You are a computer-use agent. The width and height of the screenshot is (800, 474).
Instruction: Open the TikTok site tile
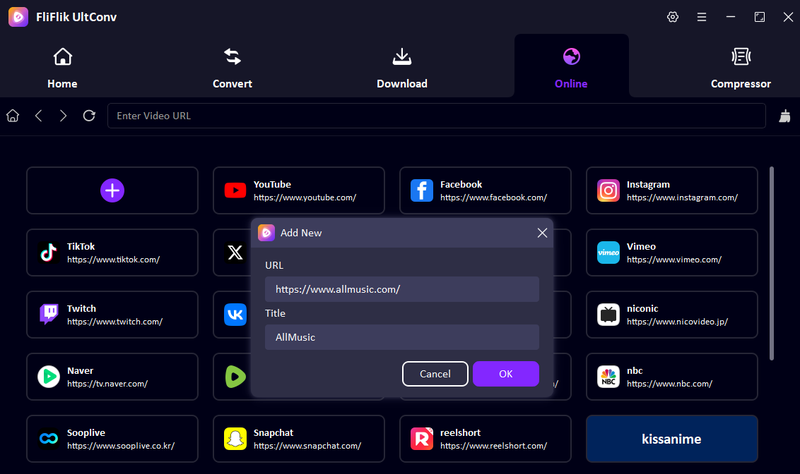(112, 252)
